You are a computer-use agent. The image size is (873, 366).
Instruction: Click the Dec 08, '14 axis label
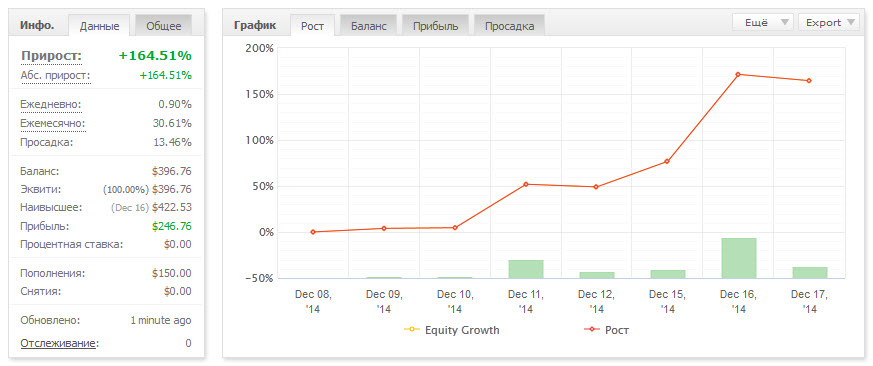313,302
